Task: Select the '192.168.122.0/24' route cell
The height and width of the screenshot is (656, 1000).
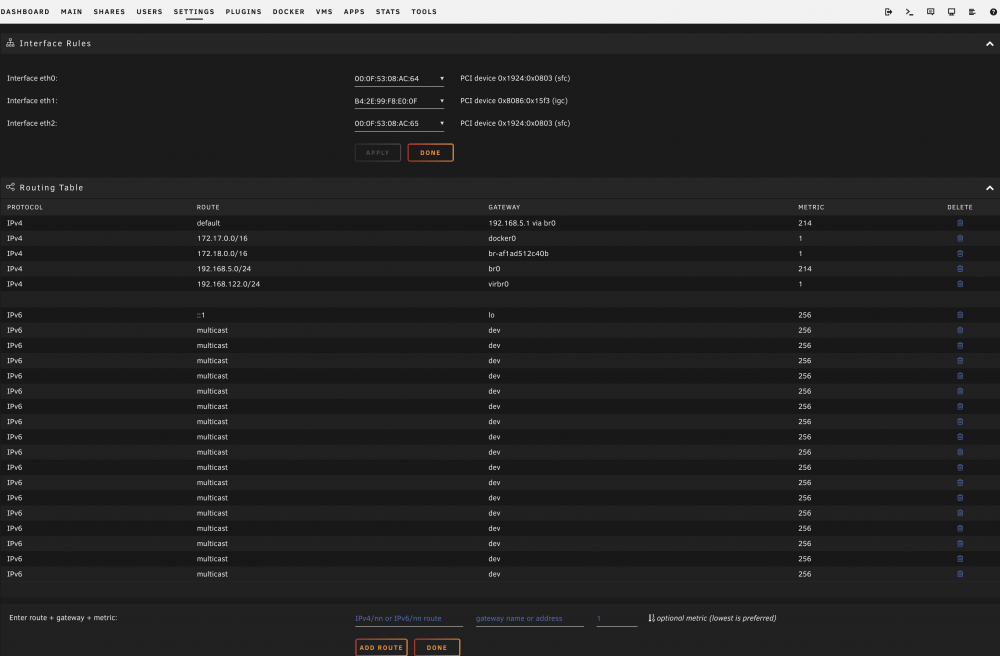Action: tap(228, 284)
